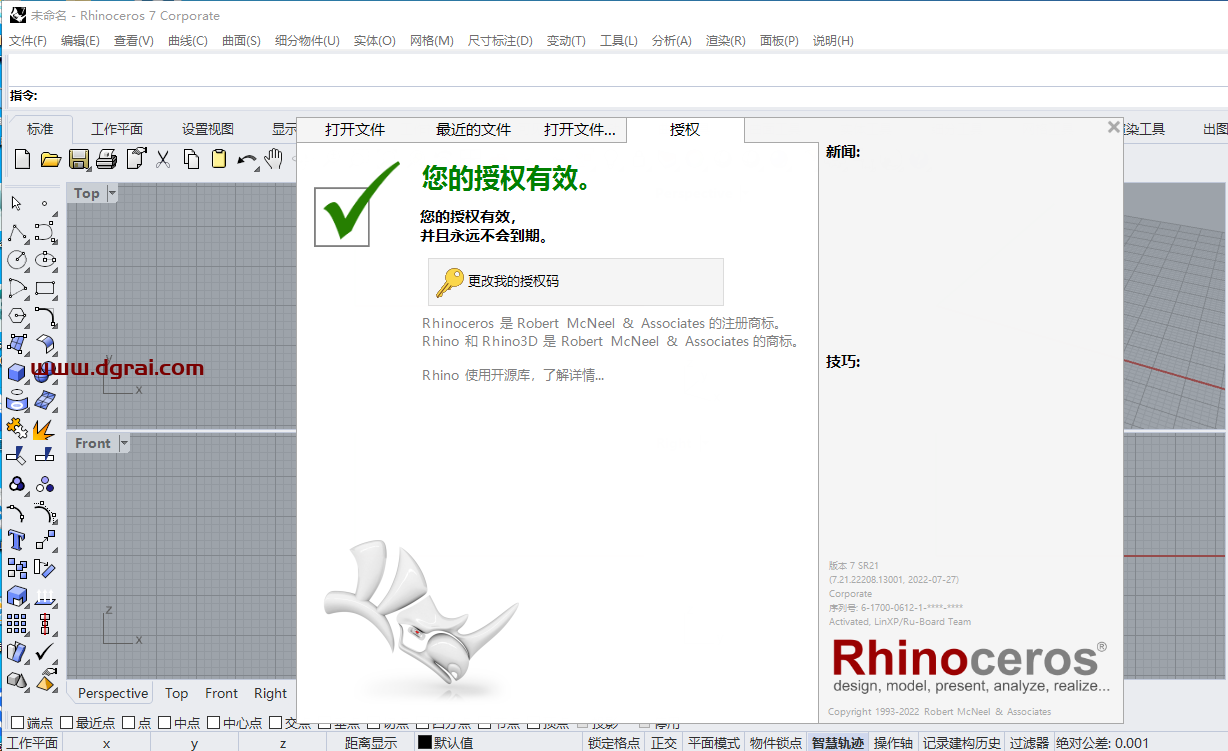Open the 渲染(R) menu
The width and height of the screenshot is (1228, 751).
pos(723,41)
